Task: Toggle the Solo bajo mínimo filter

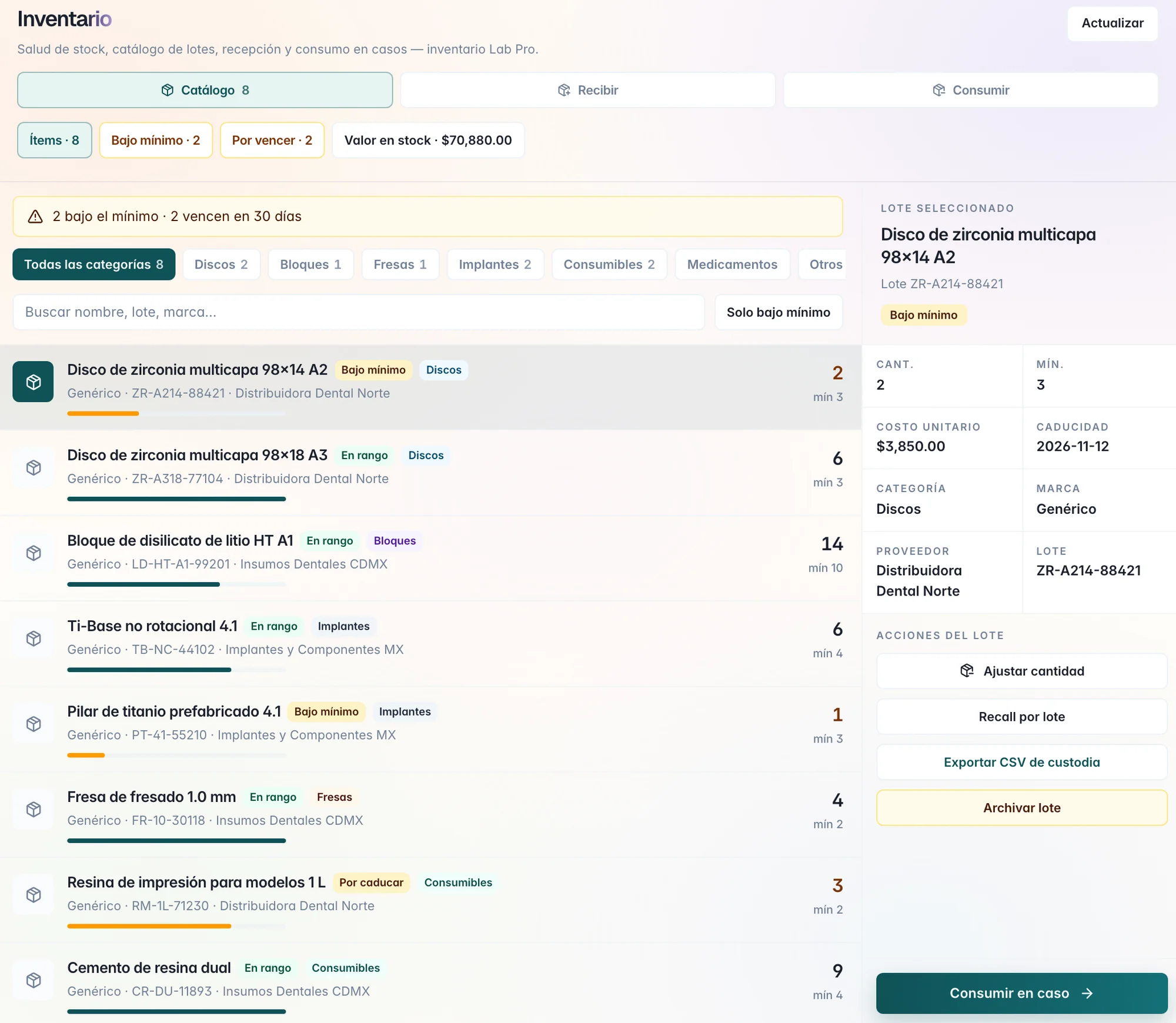Action: coord(779,312)
